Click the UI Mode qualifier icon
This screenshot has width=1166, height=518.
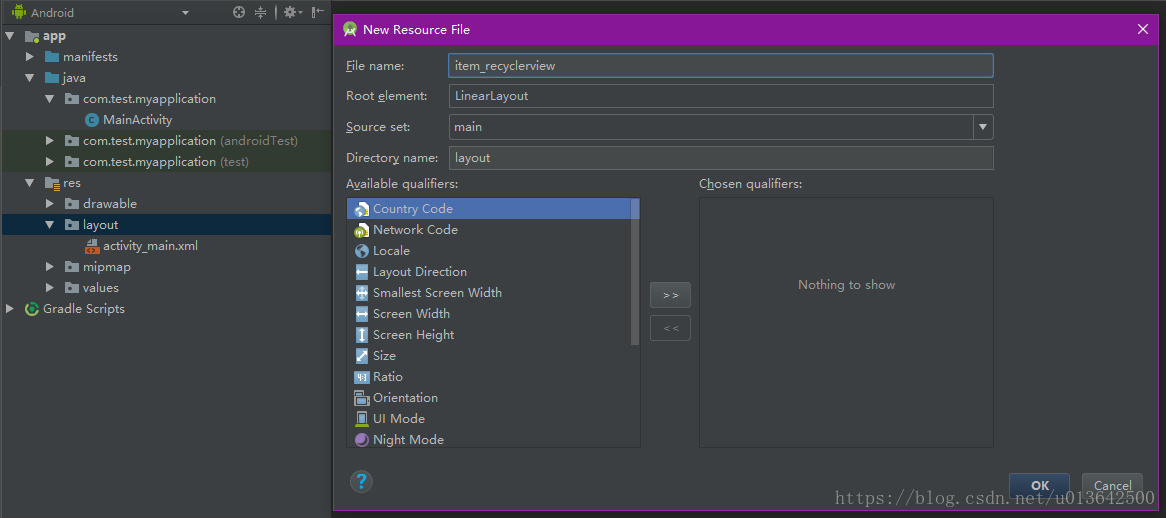coord(361,418)
